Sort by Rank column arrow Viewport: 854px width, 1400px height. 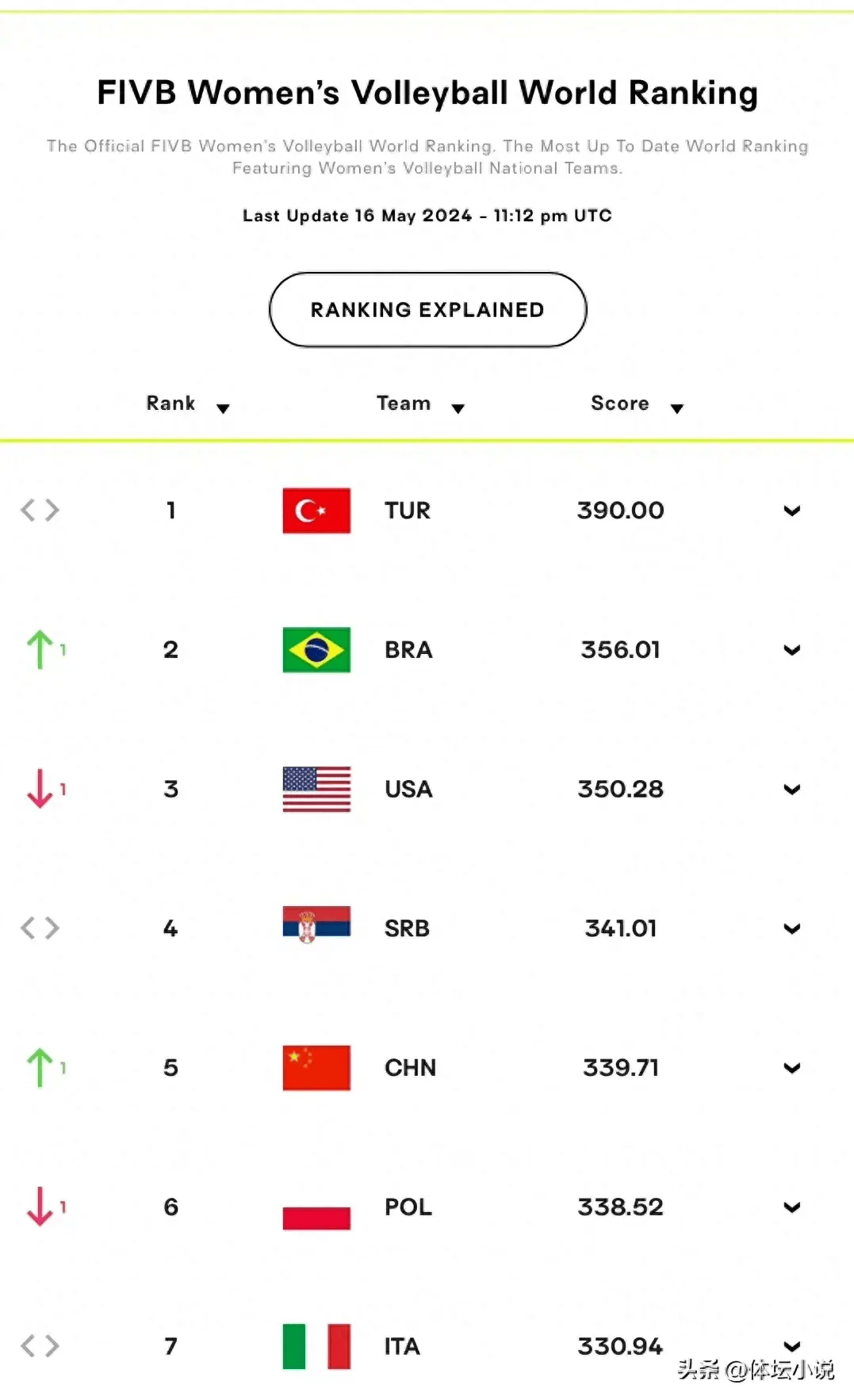[223, 408]
